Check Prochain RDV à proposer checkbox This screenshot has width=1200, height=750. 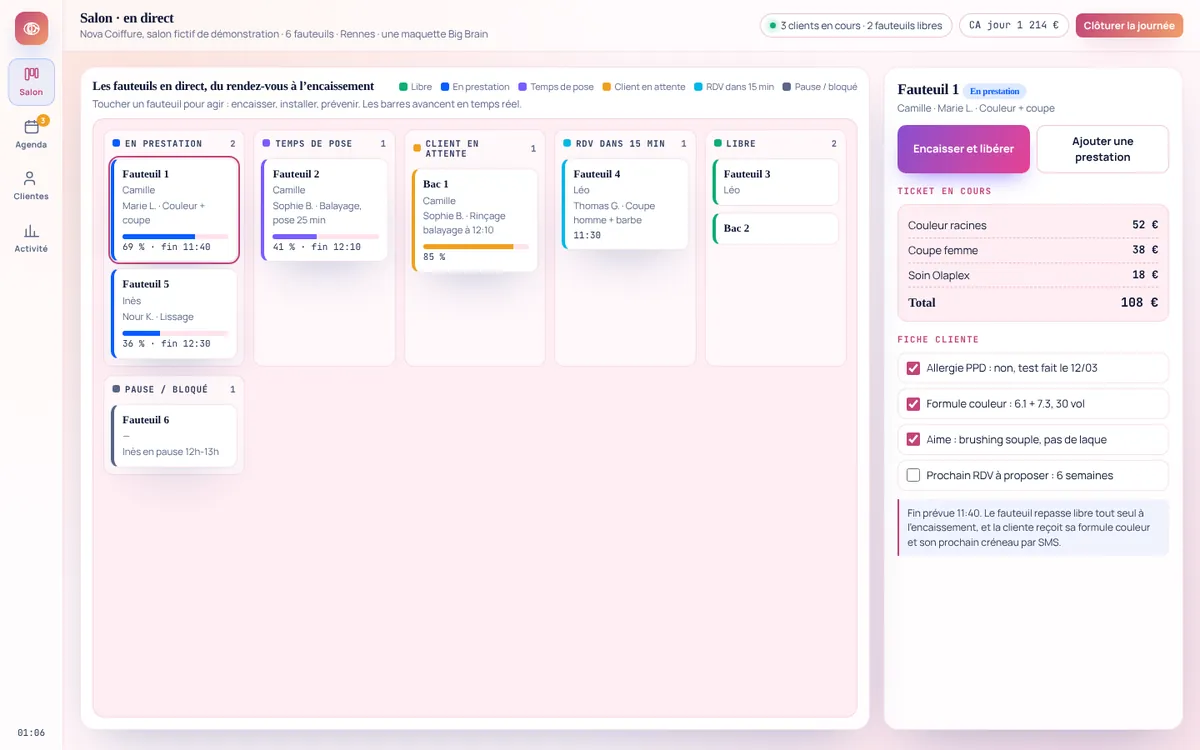913,475
